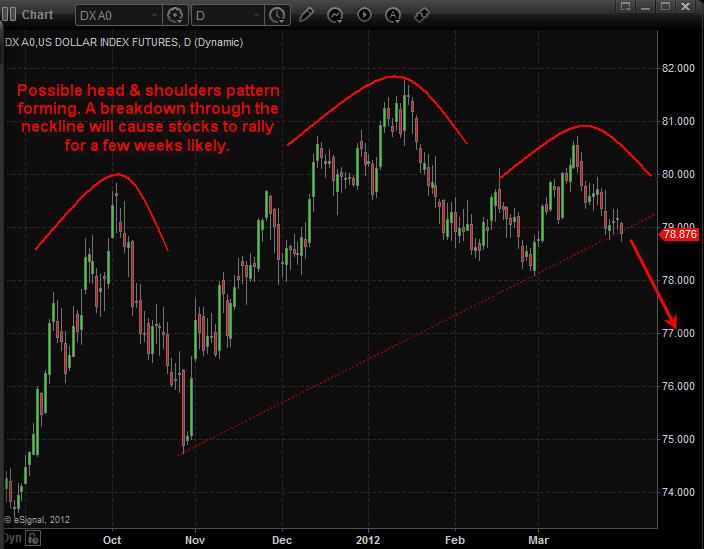Select the pencil drawing tools icon
704x549 pixels.
tap(306, 15)
